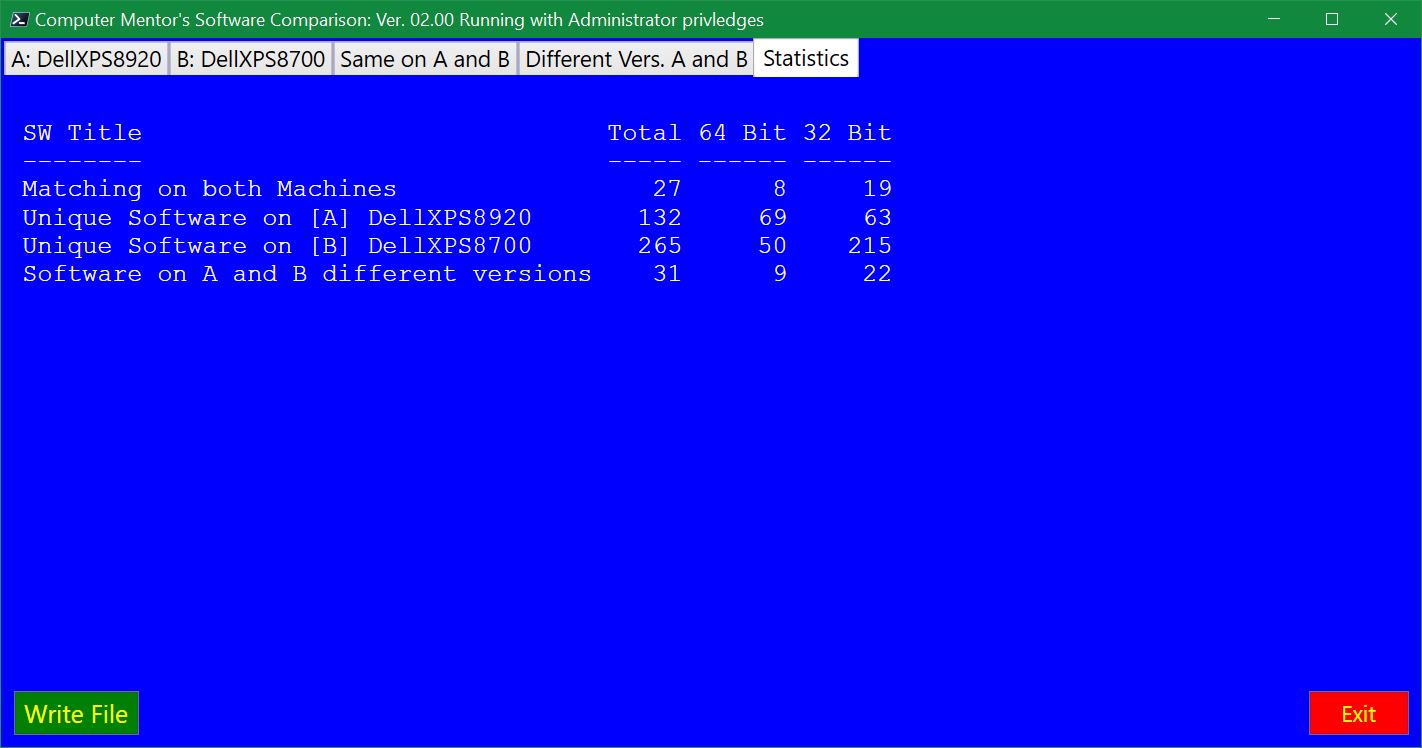
Task: Maximize the Software Comparison window
Action: [x=1332, y=19]
